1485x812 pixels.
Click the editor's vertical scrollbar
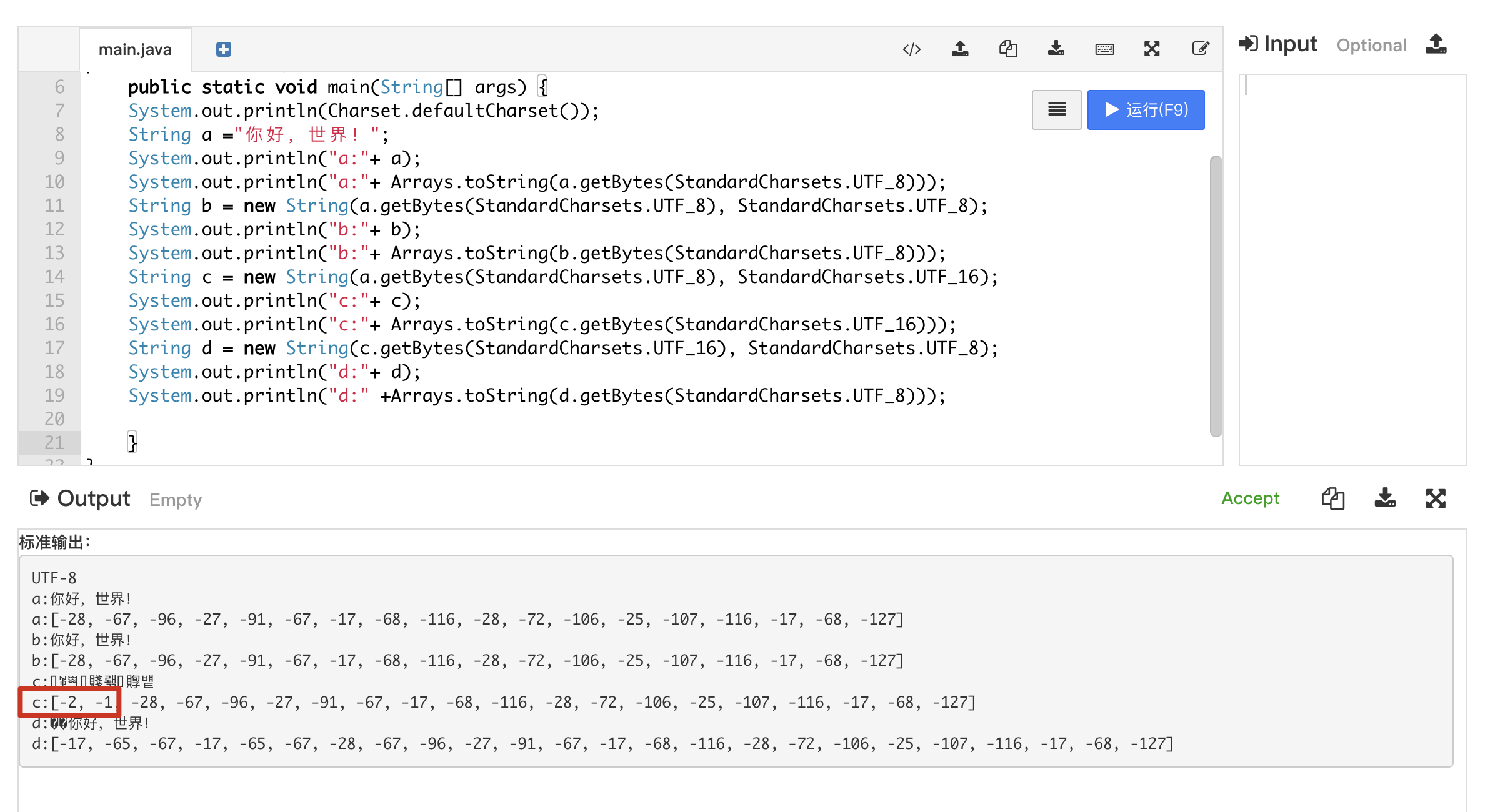click(1216, 297)
